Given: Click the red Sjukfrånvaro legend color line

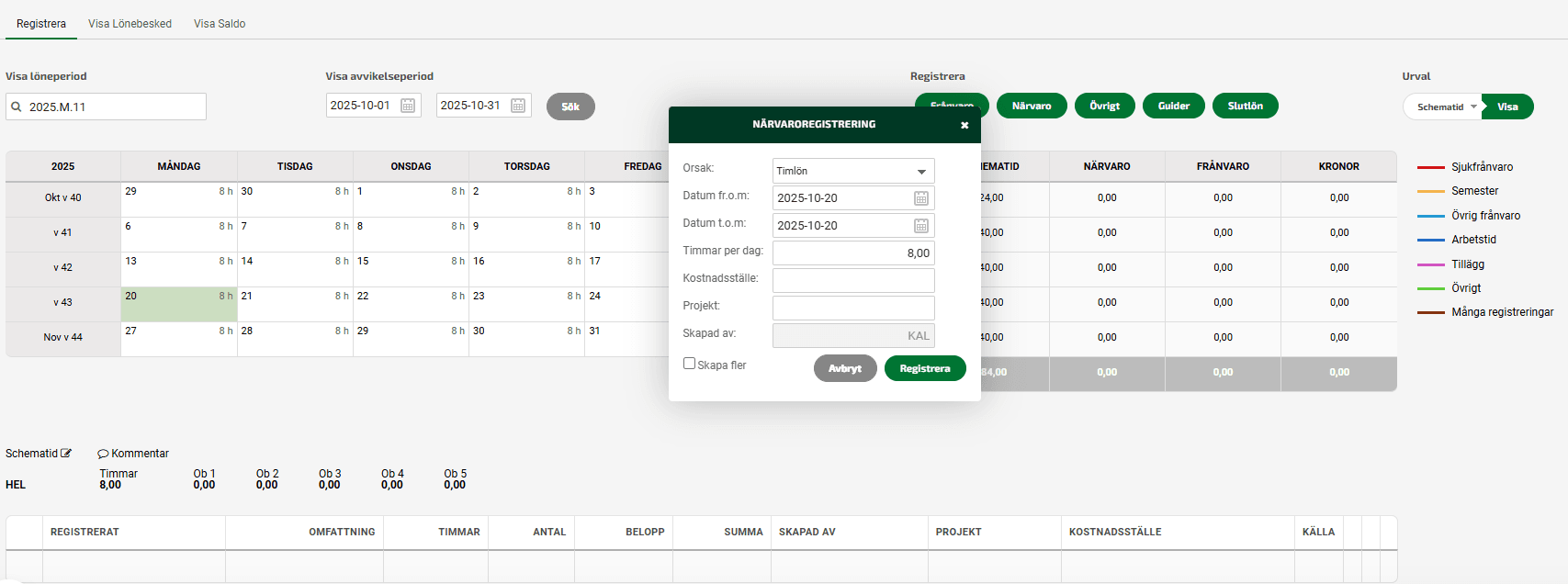Looking at the screenshot, I should click(x=1430, y=167).
